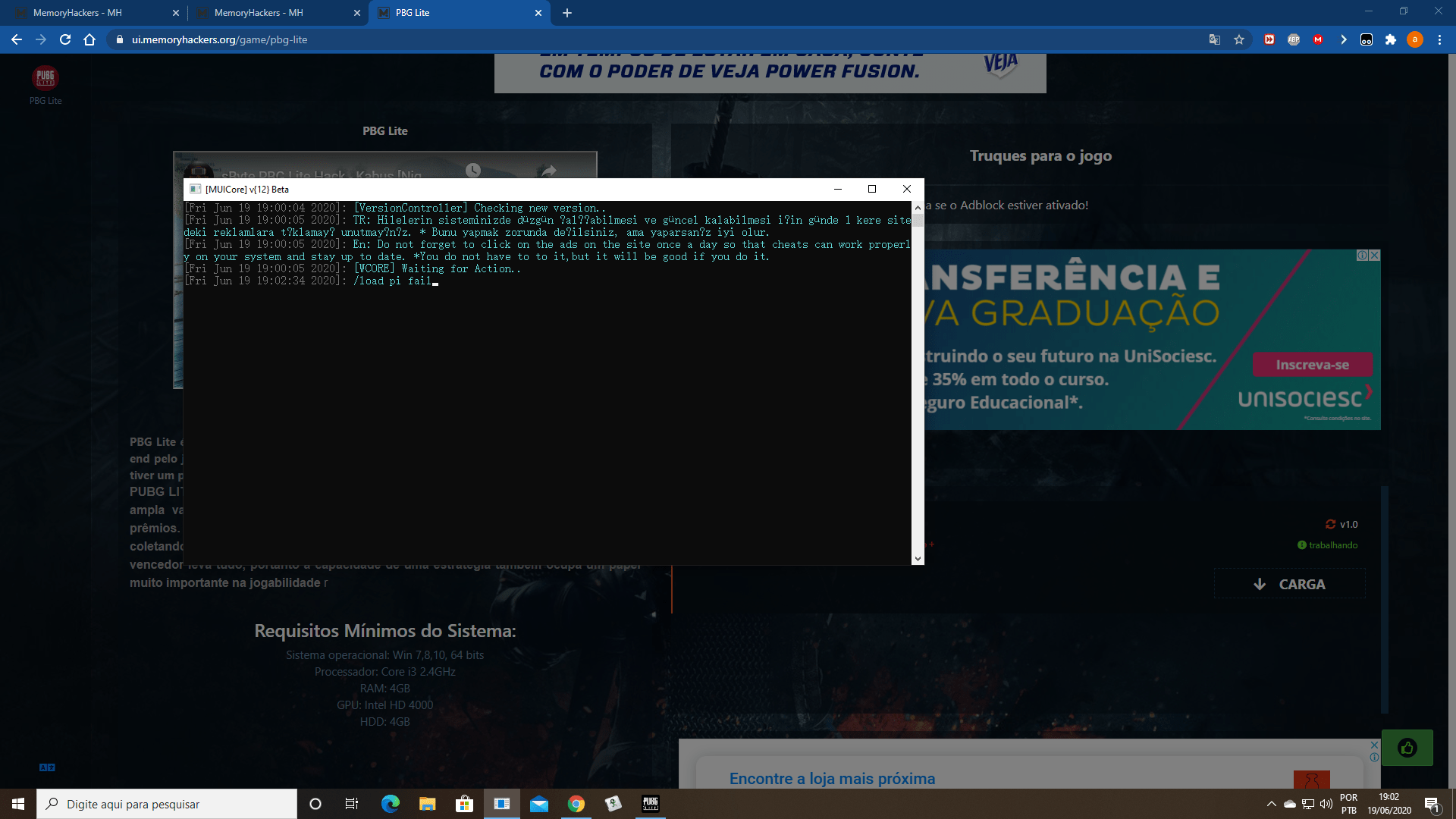Open Chrome's three-dot menu
The width and height of the screenshot is (1456, 819).
pyautogui.click(x=1439, y=39)
